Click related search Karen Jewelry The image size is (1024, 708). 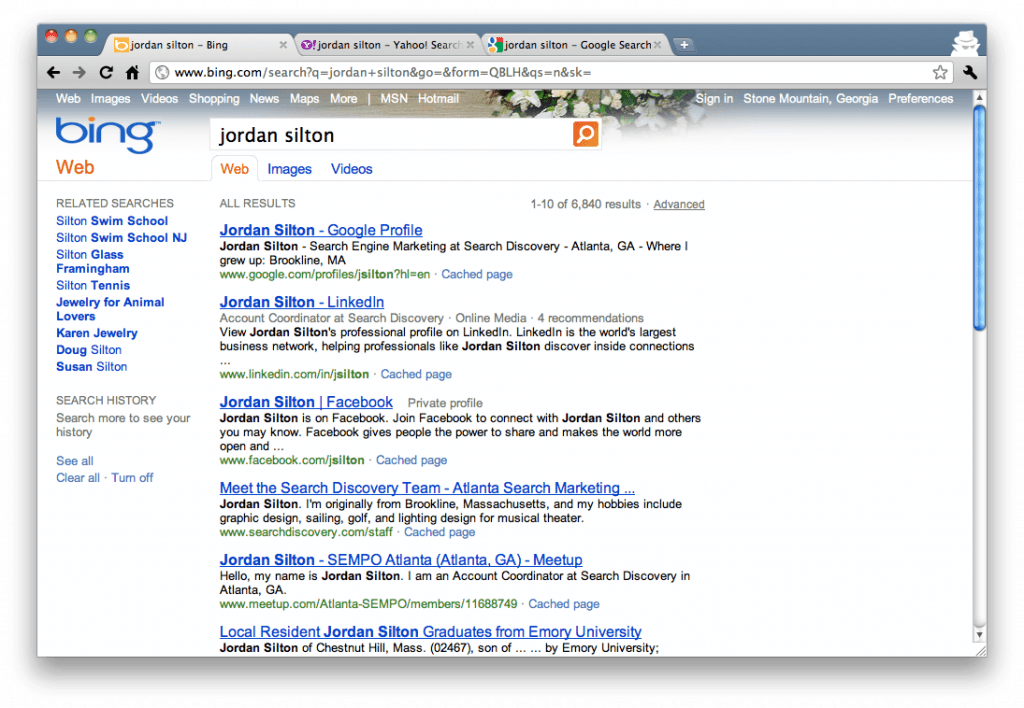(97, 333)
